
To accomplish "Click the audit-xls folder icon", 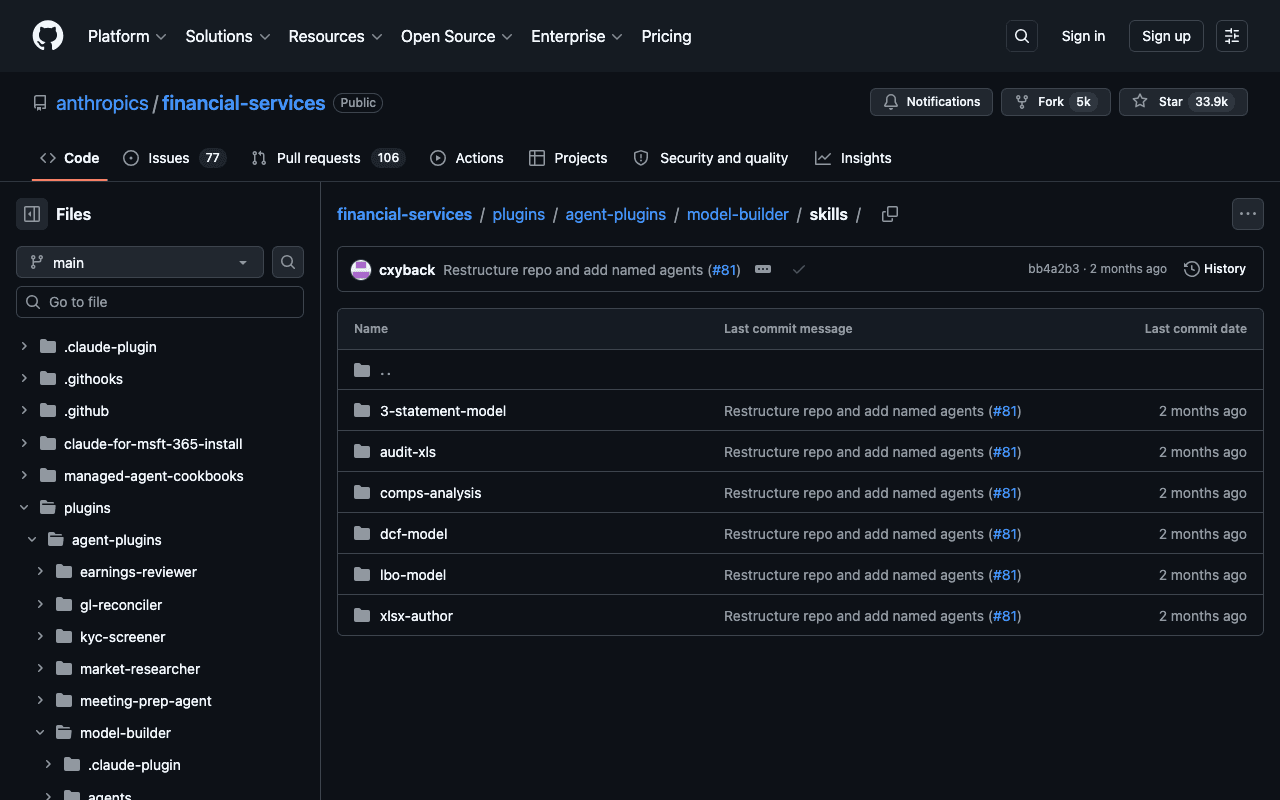I will (362, 452).
